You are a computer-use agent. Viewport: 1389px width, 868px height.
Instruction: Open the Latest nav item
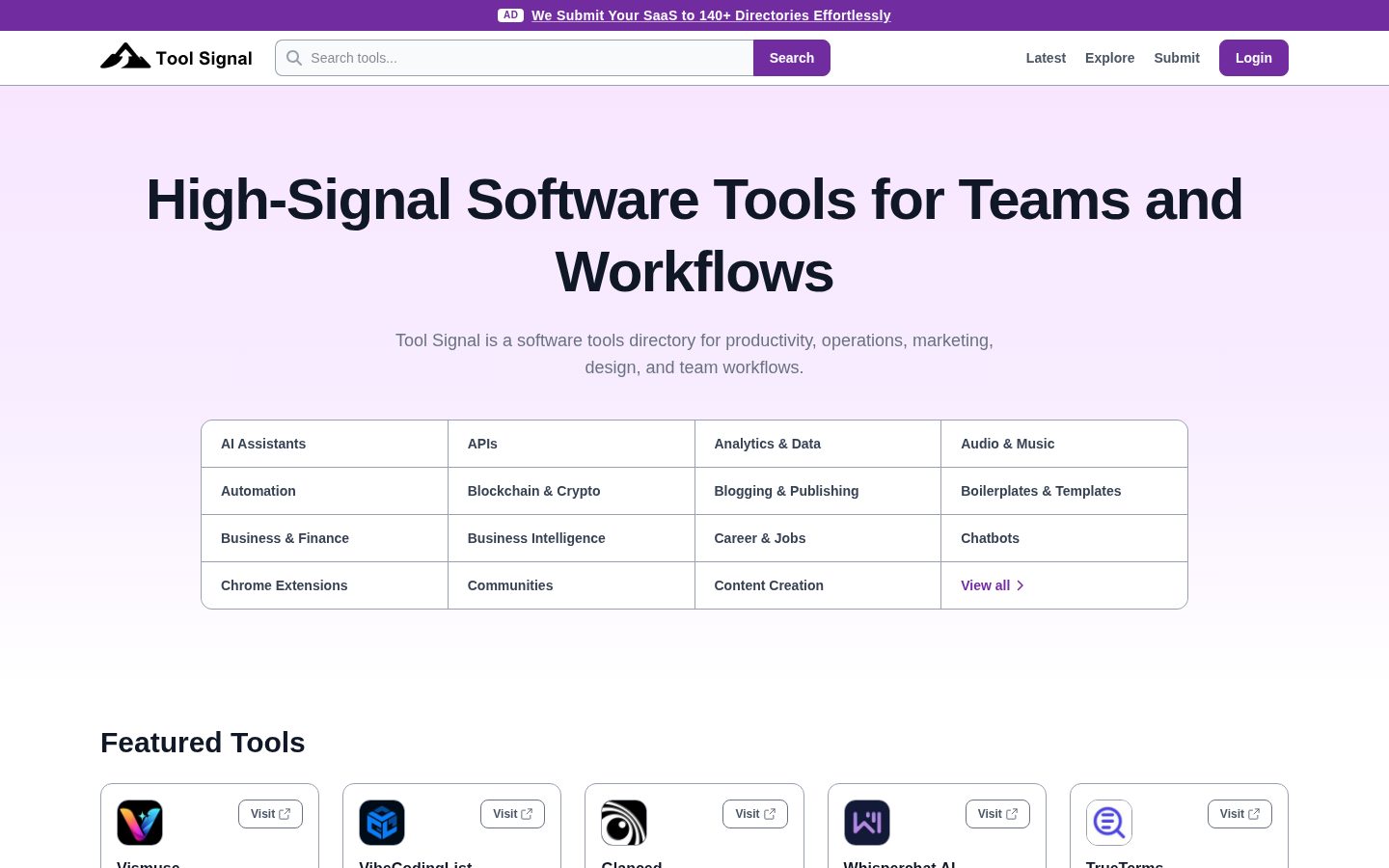click(1046, 58)
